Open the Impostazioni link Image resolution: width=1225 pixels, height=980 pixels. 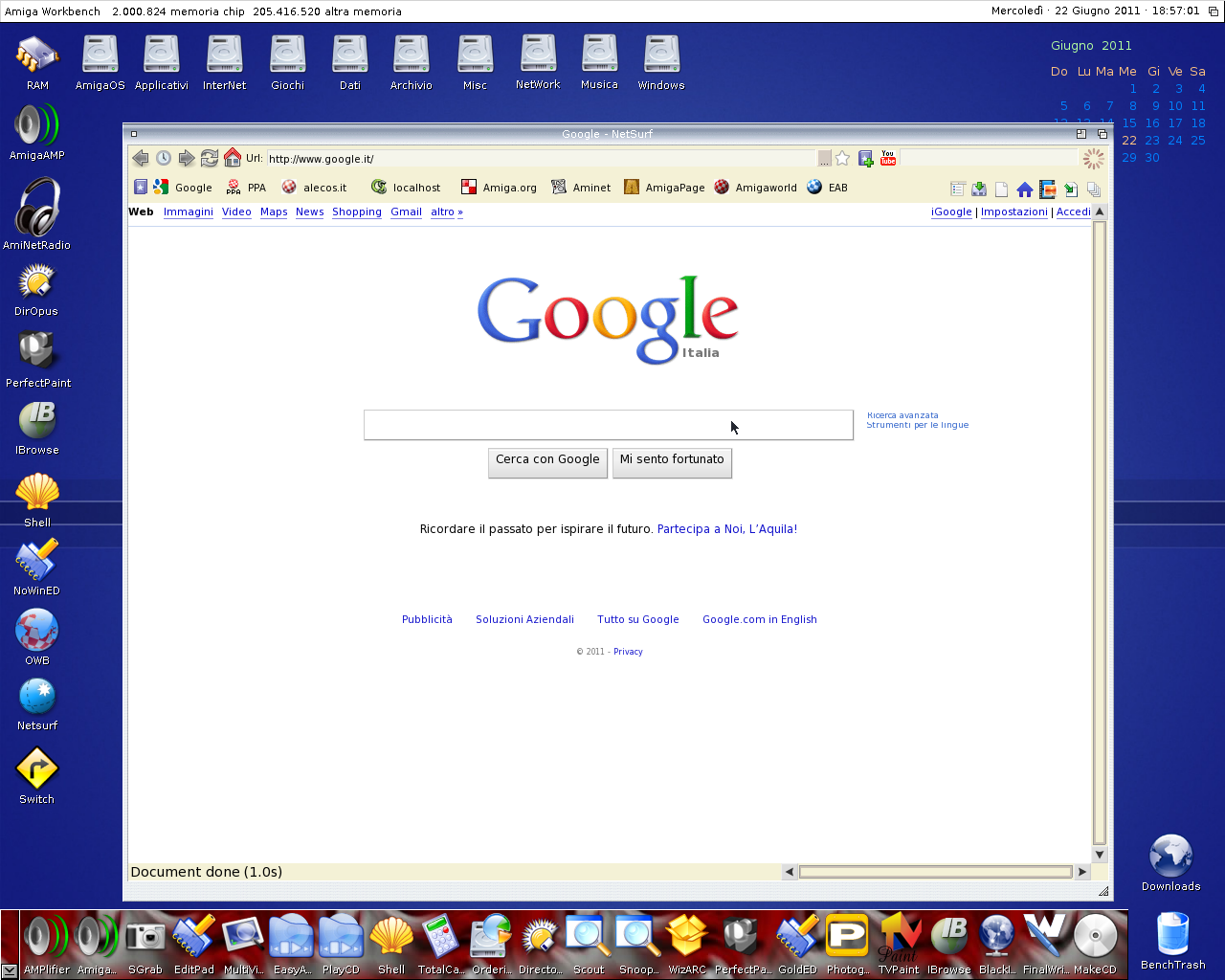click(1014, 212)
